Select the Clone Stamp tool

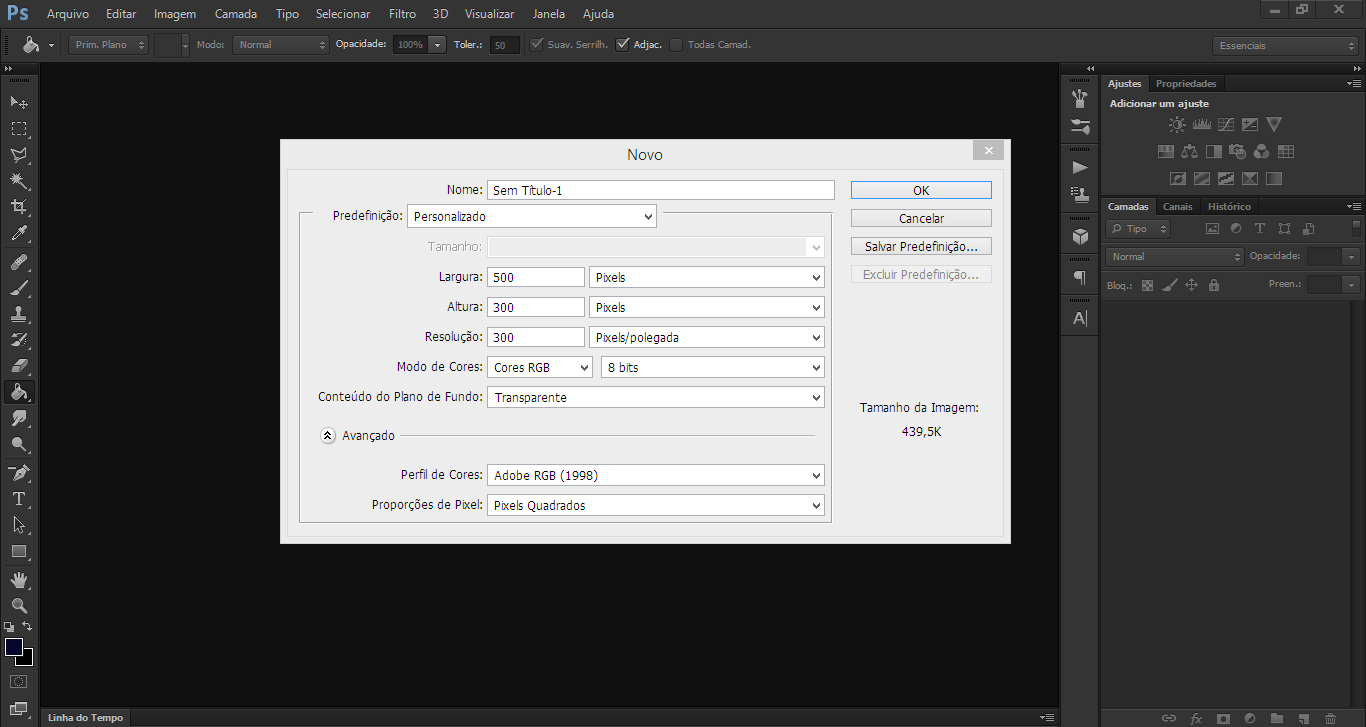(19, 314)
